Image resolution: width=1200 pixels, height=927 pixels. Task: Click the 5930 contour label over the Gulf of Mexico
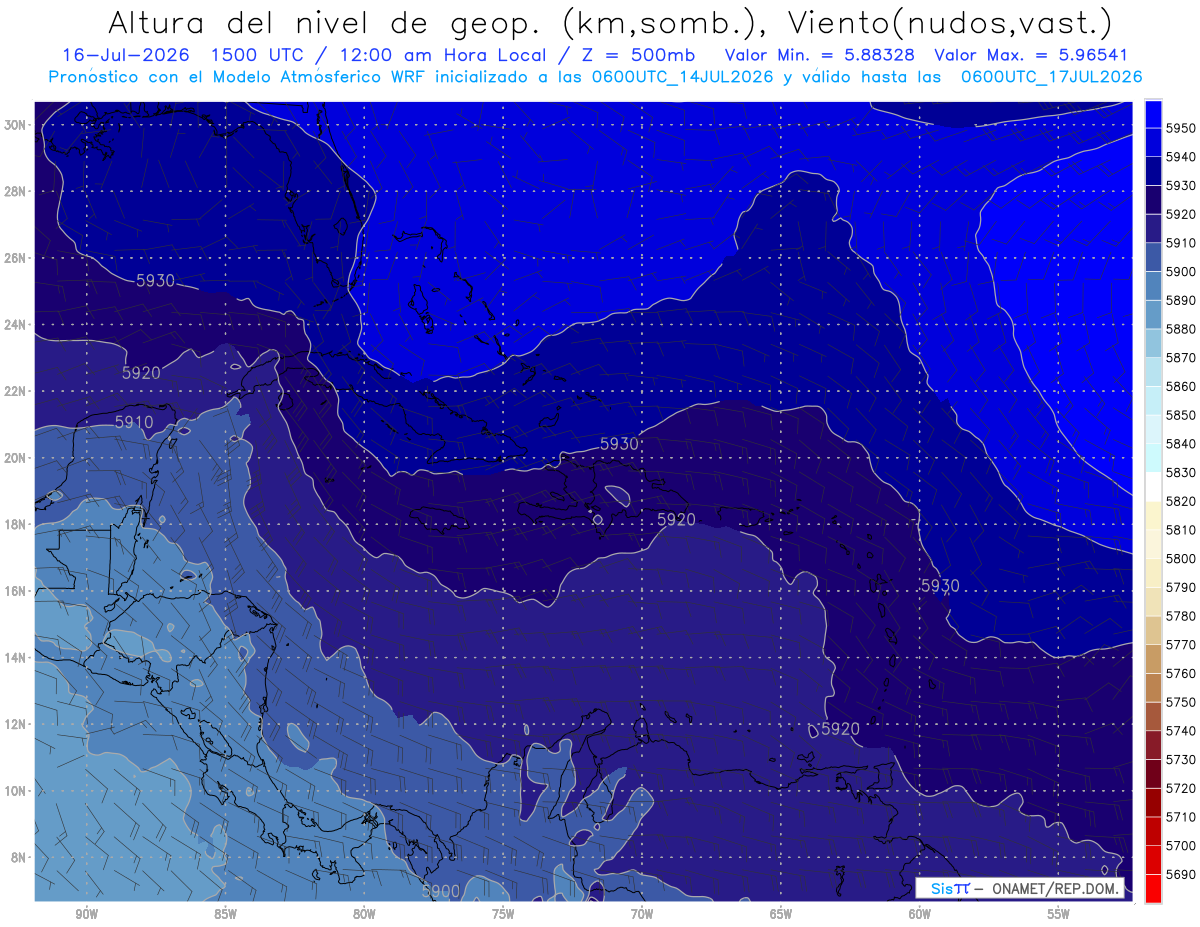(155, 281)
